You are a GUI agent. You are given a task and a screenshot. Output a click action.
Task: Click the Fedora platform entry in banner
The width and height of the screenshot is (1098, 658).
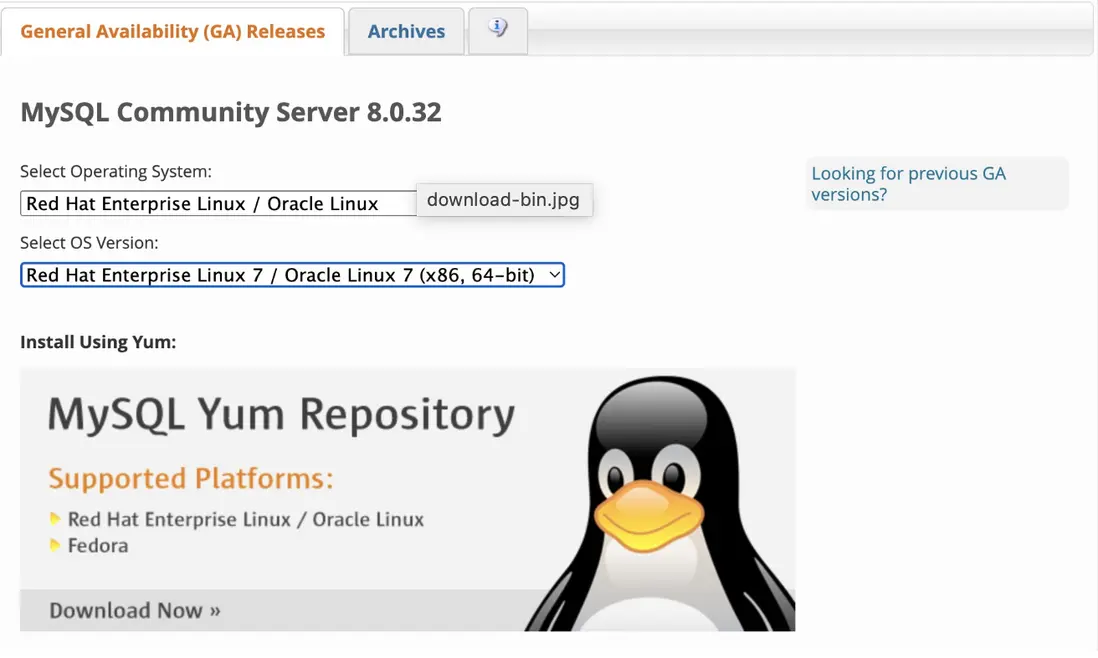tap(98, 546)
